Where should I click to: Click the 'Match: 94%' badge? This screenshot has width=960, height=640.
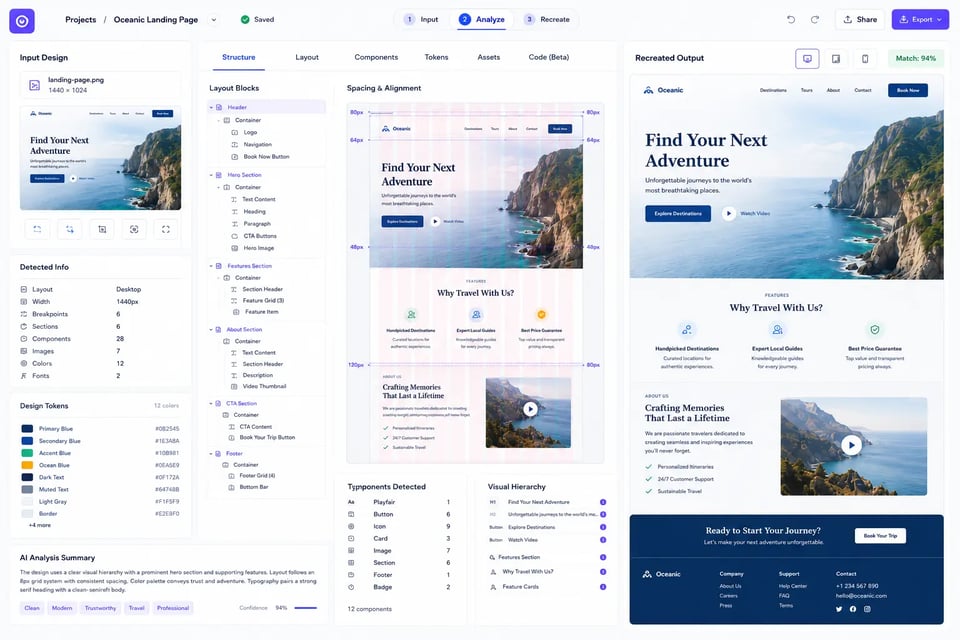915,59
